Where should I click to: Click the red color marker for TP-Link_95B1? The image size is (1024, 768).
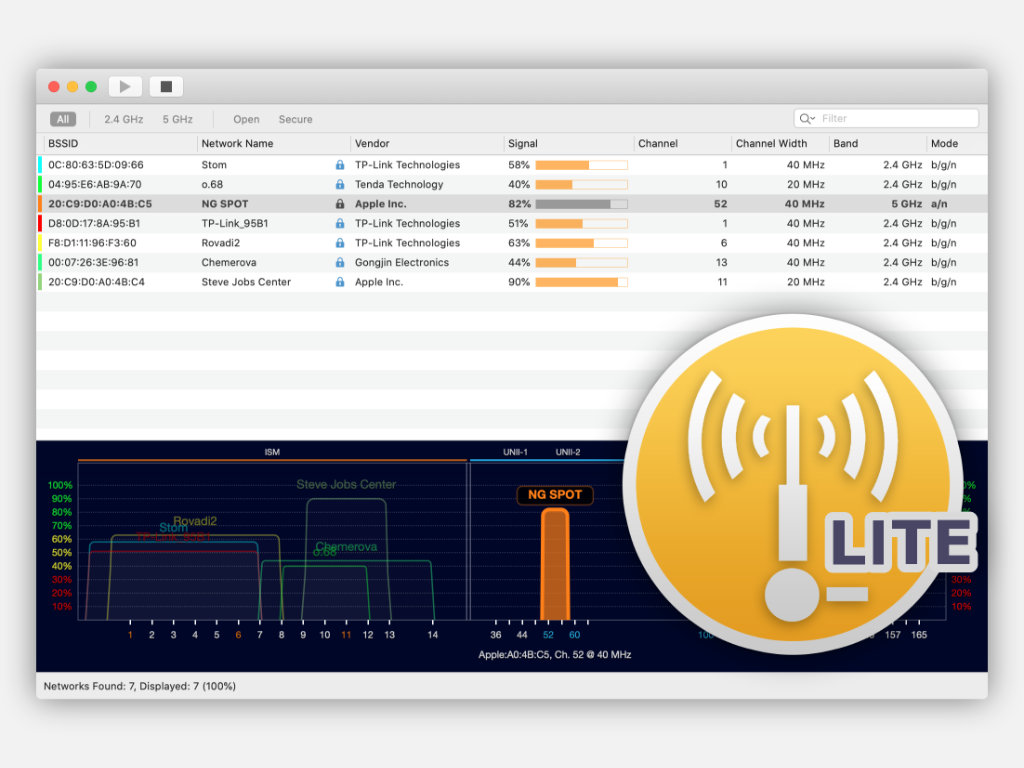click(40, 223)
